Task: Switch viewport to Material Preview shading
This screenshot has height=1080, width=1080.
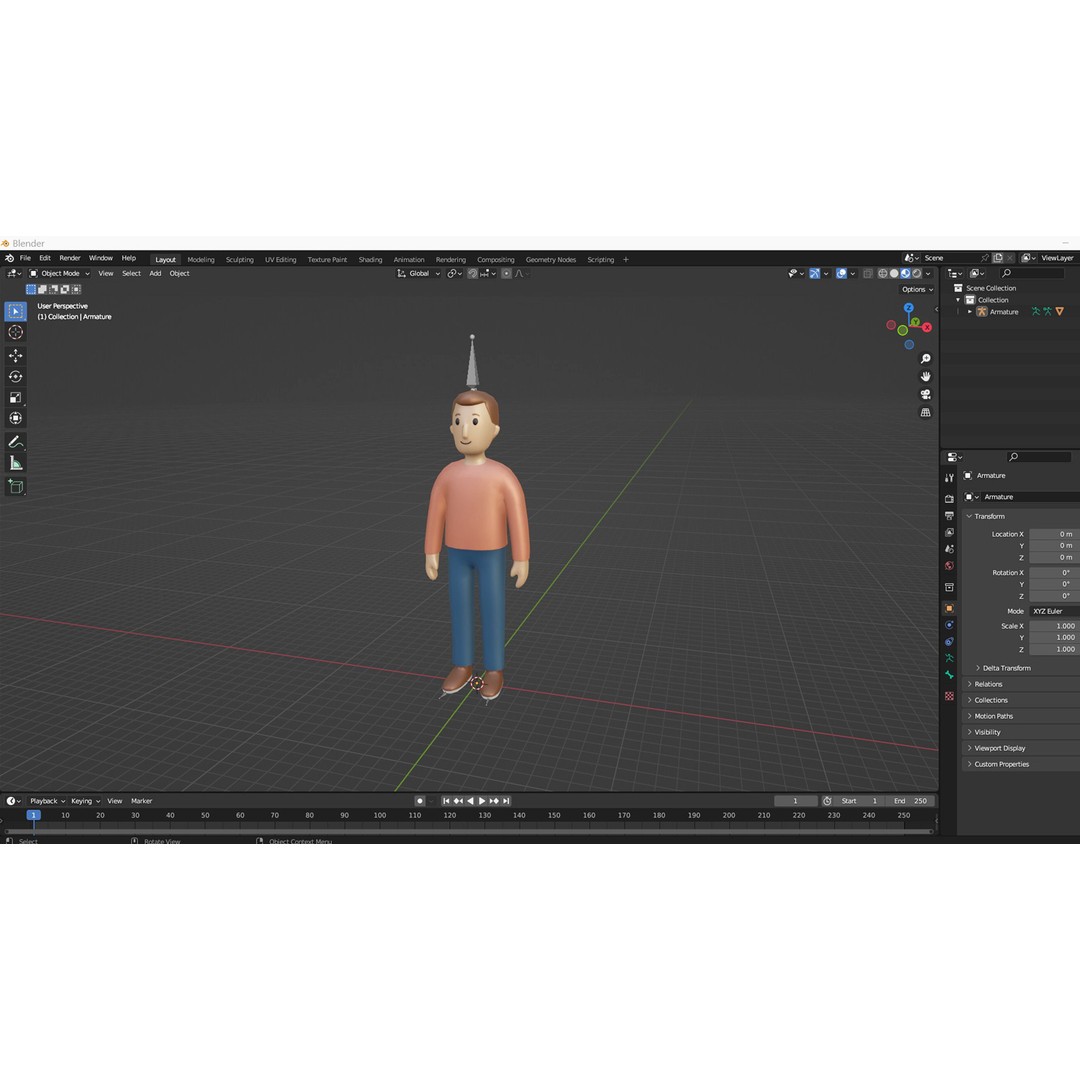Action: pyautogui.click(x=904, y=273)
